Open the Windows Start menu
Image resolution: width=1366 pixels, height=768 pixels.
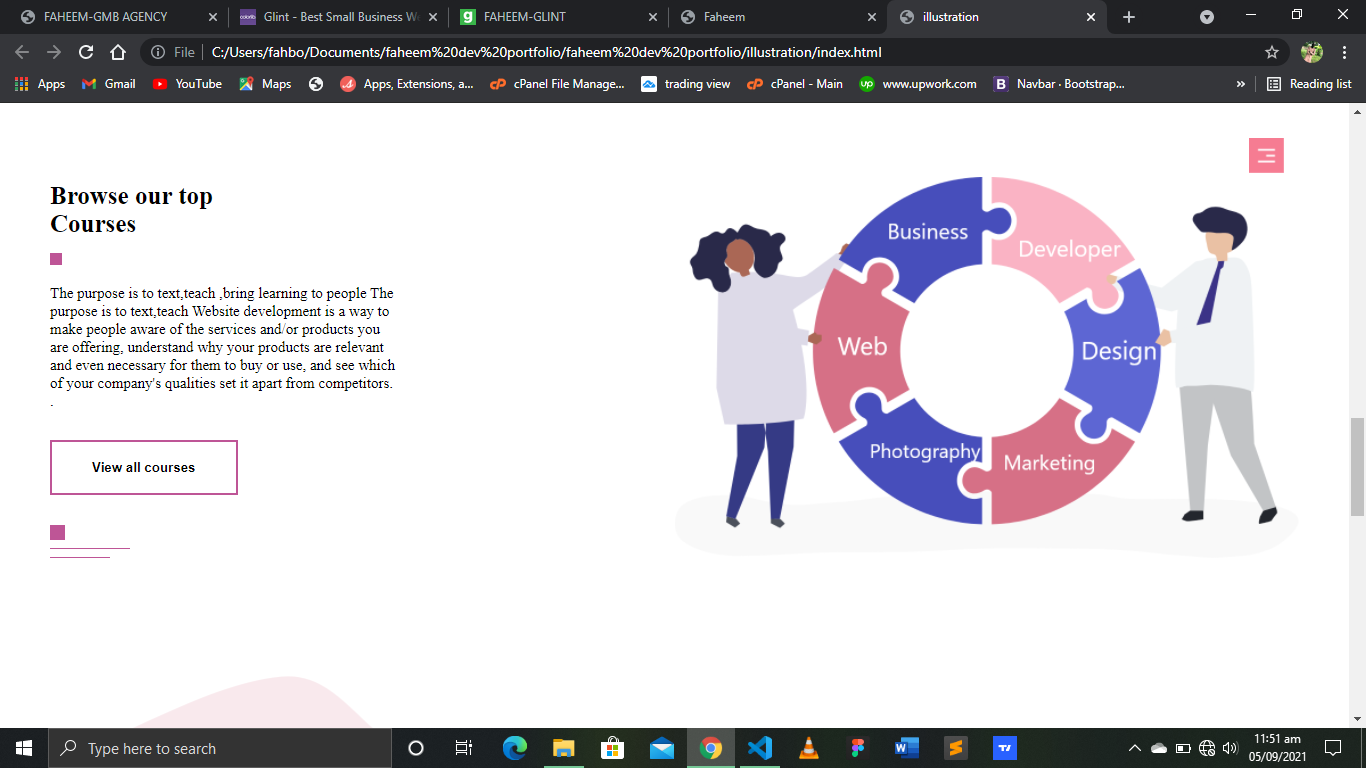[24, 748]
